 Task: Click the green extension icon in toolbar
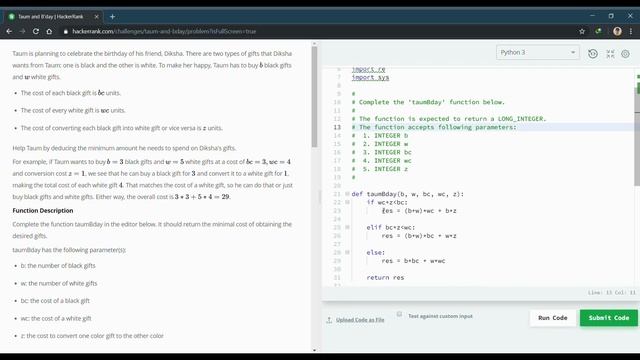598,31
